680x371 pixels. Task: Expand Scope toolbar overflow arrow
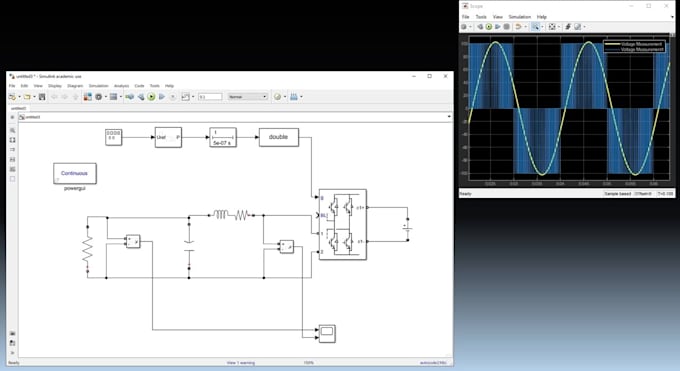coord(672,17)
